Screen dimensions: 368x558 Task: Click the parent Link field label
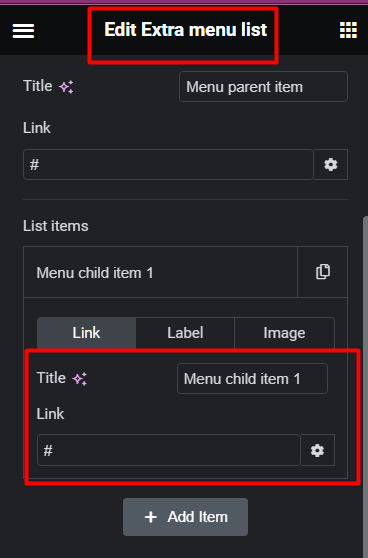coord(37,128)
